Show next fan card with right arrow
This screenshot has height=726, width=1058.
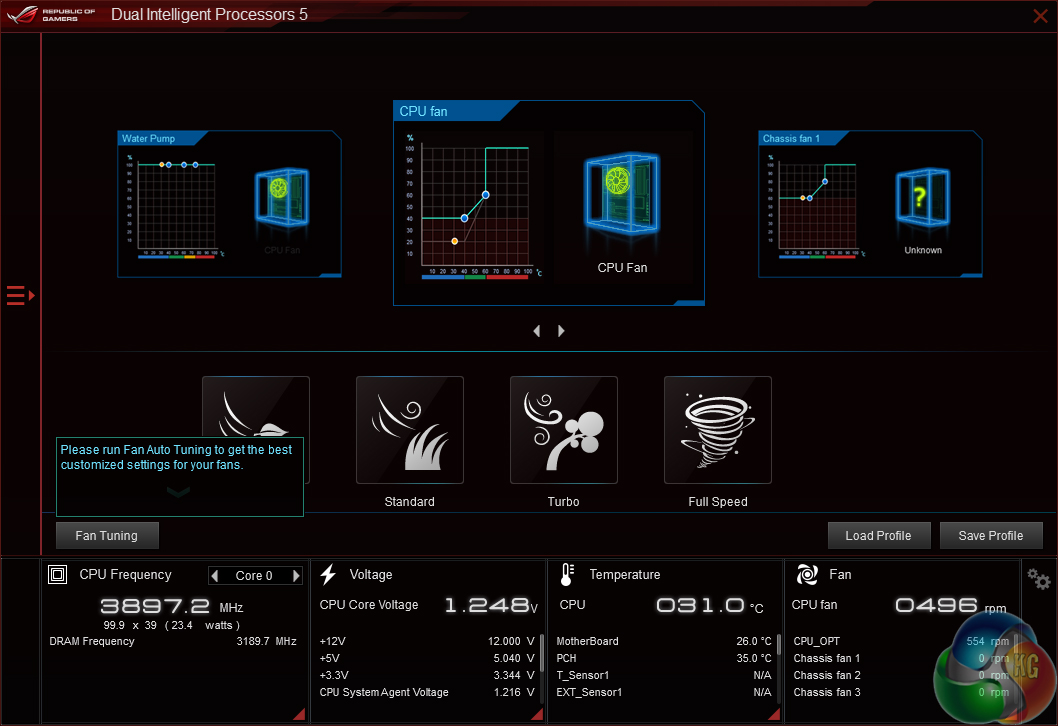561,331
